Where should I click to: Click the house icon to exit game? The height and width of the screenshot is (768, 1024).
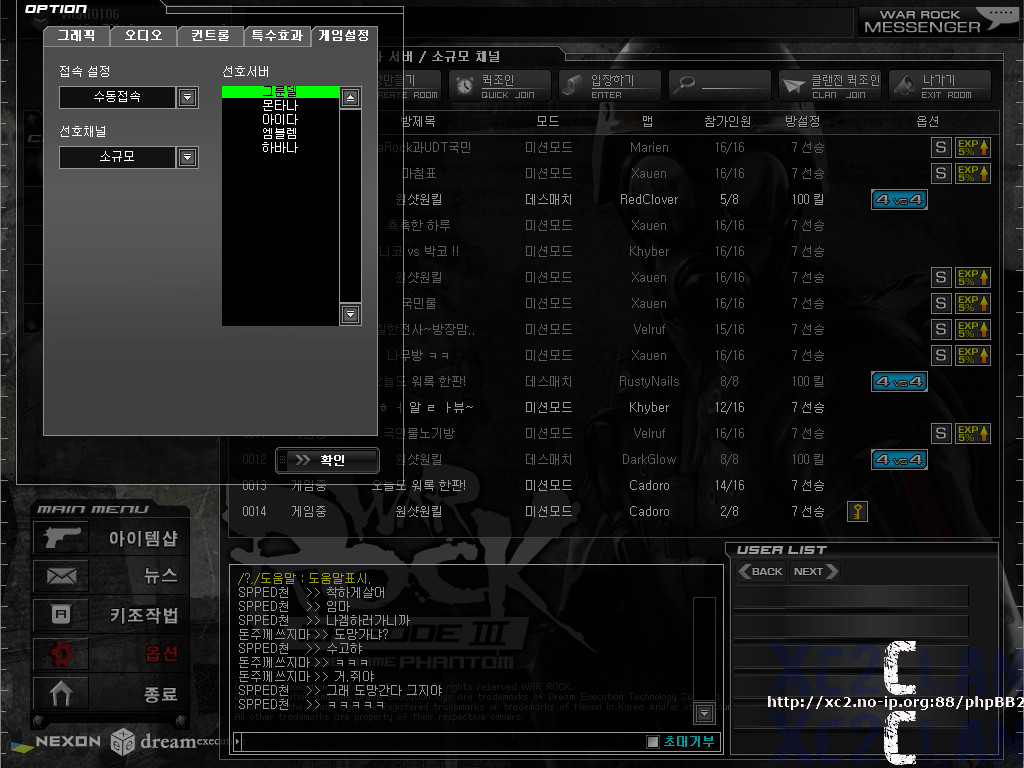[60, 692]
